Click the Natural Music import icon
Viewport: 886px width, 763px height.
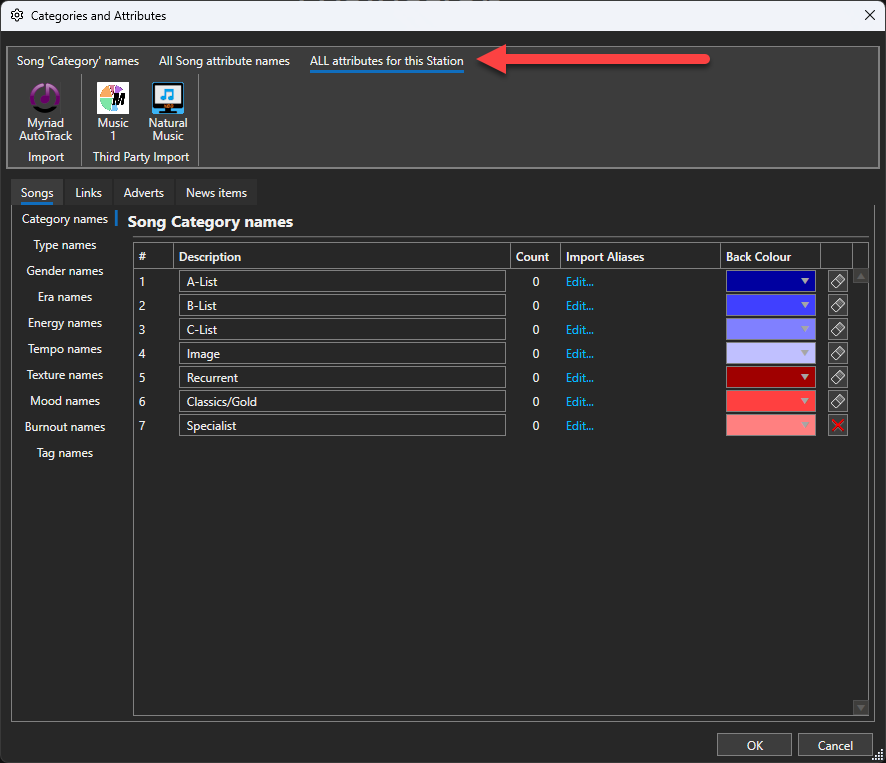tap(167, 98)
